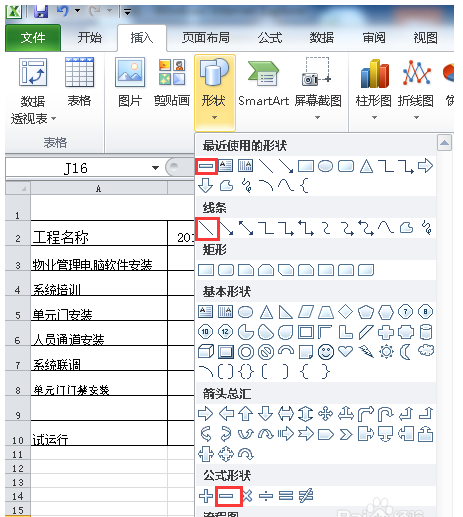Viewport: 463px width, 517px height.
Task: Choose the minus sign in 公式形状
Action: click(x=226, y=496)
